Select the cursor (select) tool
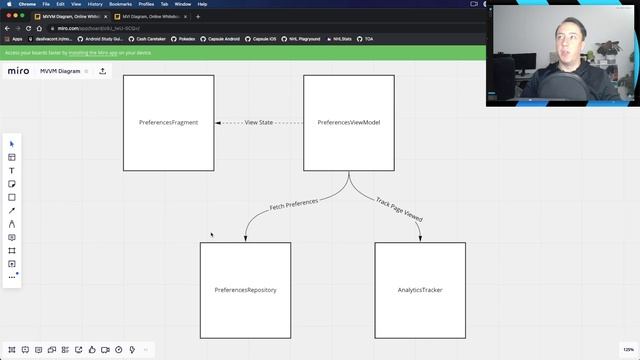Viewport: 640px width, 360px height. [11, 144]
